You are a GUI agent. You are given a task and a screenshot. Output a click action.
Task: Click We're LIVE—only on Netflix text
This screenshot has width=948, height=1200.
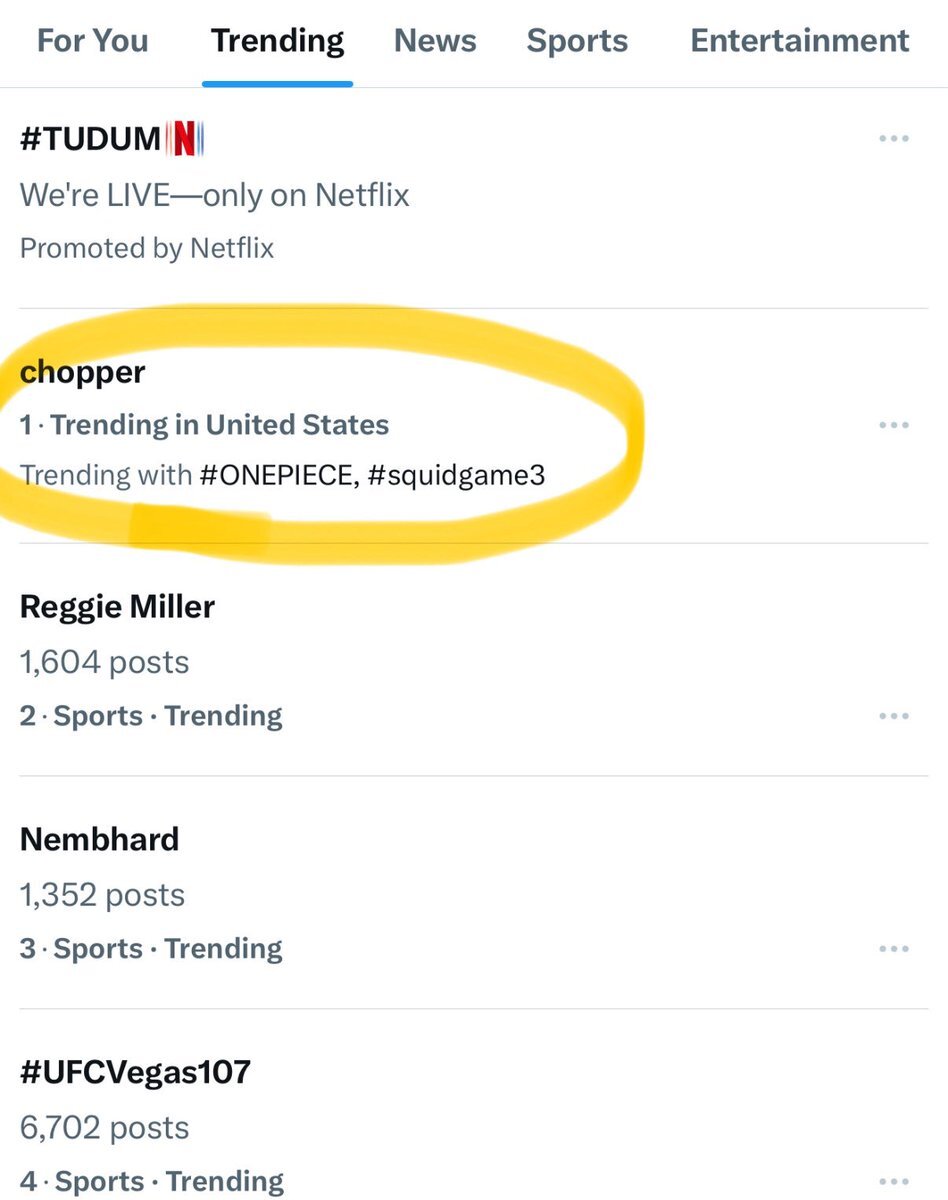pyautogui.click(x=215, y=194)
